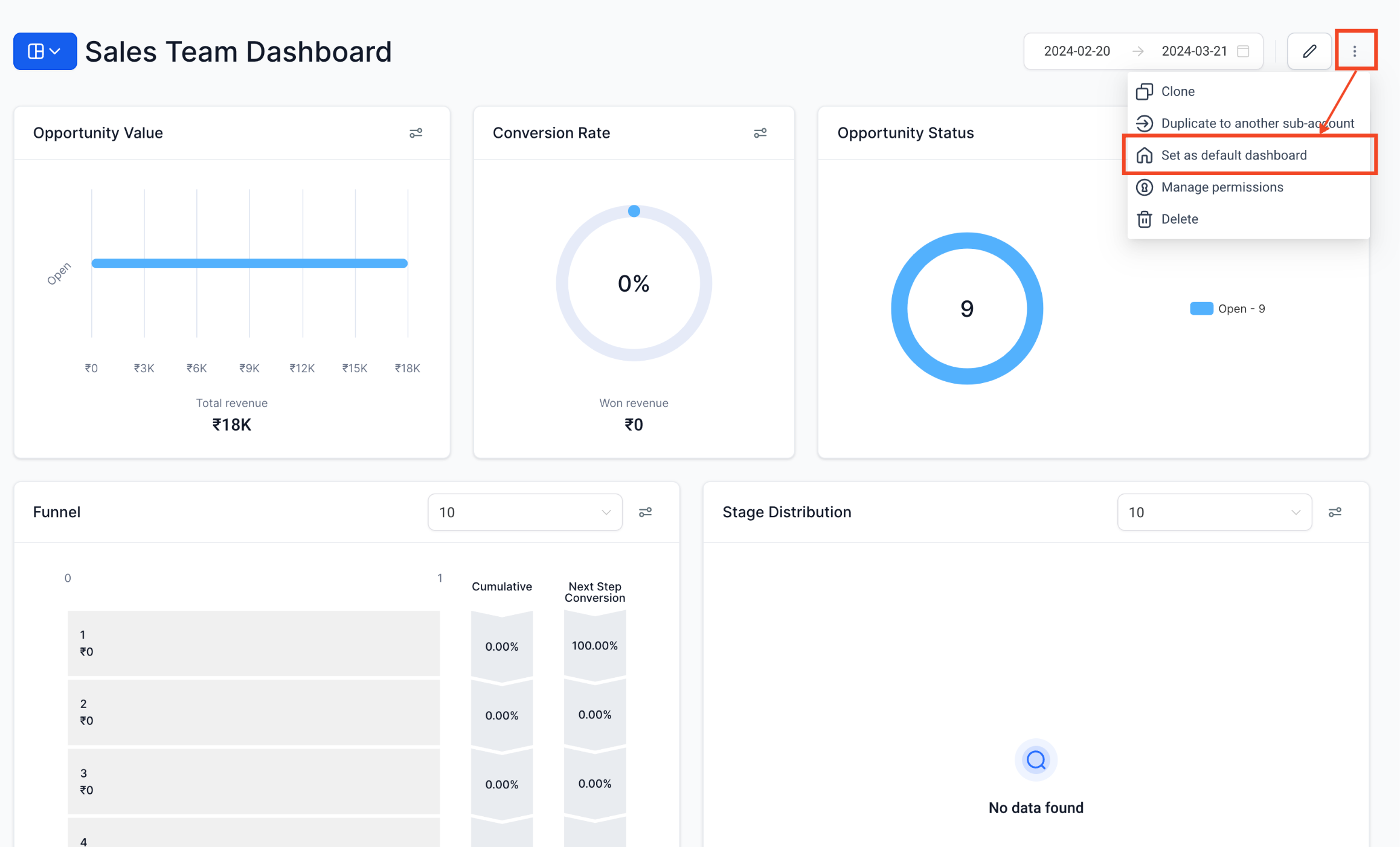Click funnel stage 1 bar
Image resolution: width=1400 pixels, height=847 pixels.
[x=254, y=643]
